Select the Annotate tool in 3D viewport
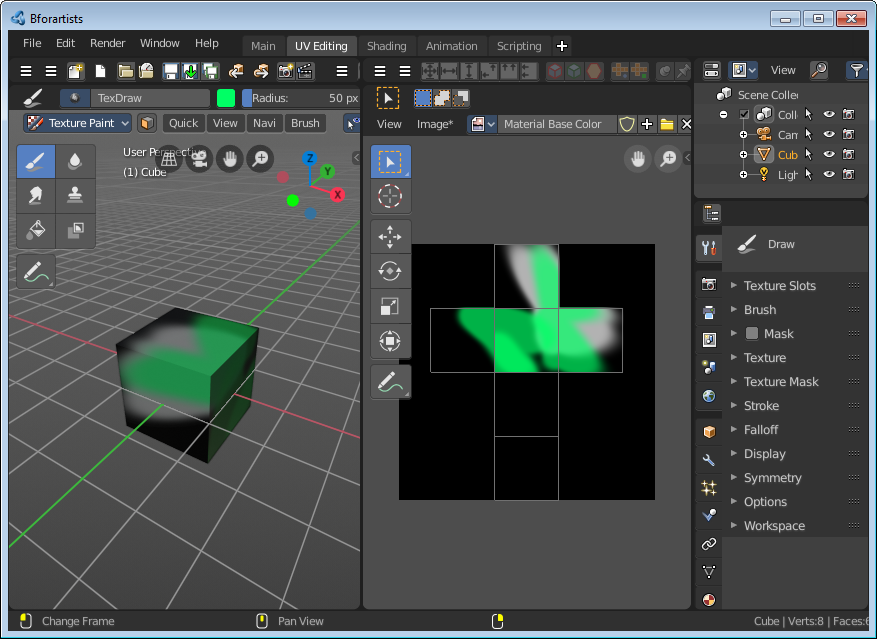The image size is (877, 639). [36, 271]
